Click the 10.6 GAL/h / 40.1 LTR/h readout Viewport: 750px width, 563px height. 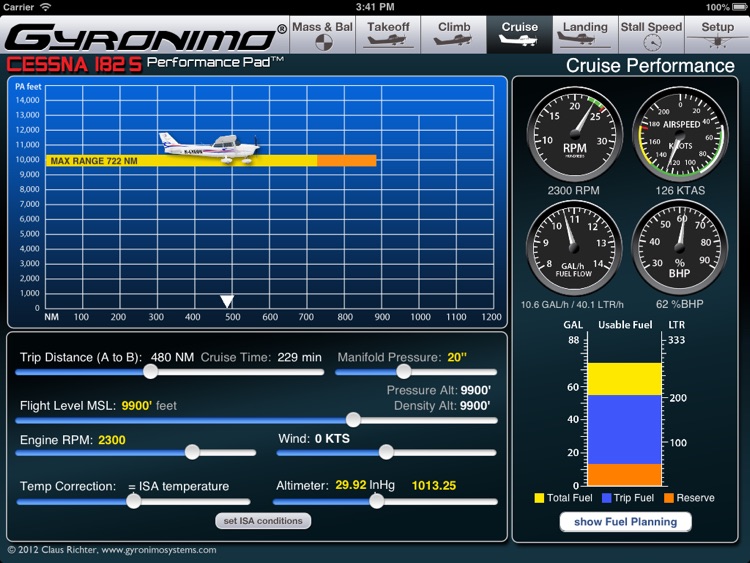click(x=572, y=305)
